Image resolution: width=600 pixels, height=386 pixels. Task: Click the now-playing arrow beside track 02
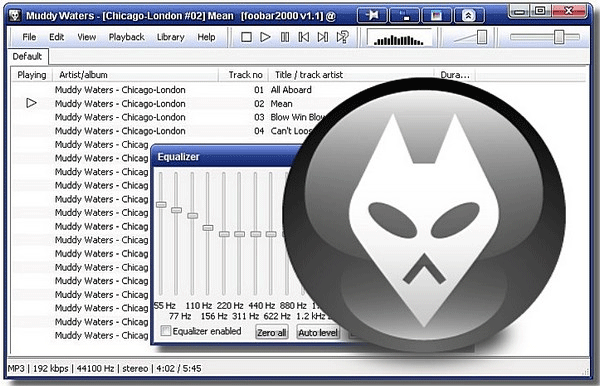tap(31, 103)
